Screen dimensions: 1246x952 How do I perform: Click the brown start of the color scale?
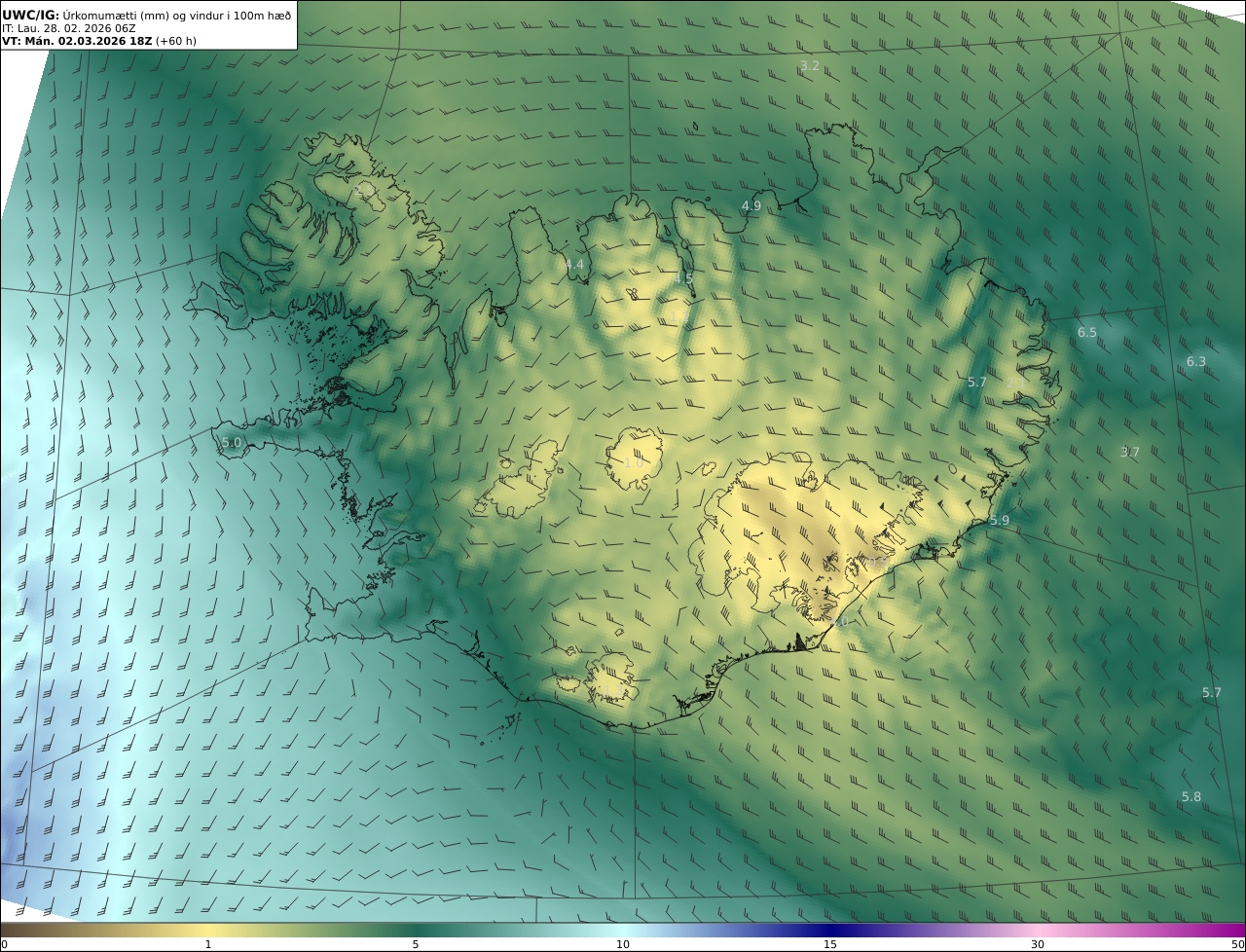(x=15, y=930)
